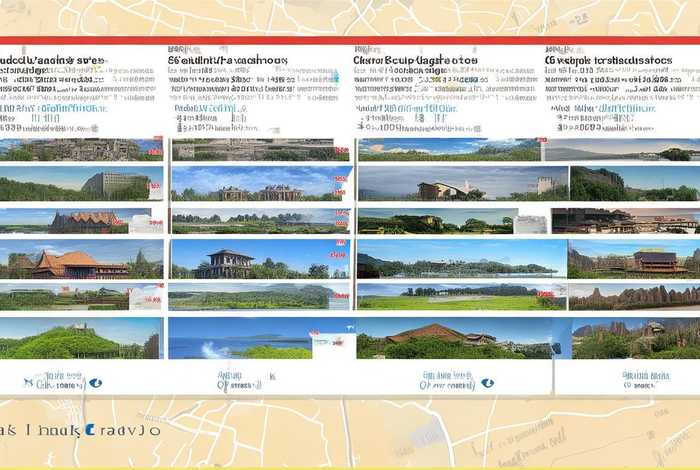Click the eye icon beside the first column's footer text

[x=96, y=383]
